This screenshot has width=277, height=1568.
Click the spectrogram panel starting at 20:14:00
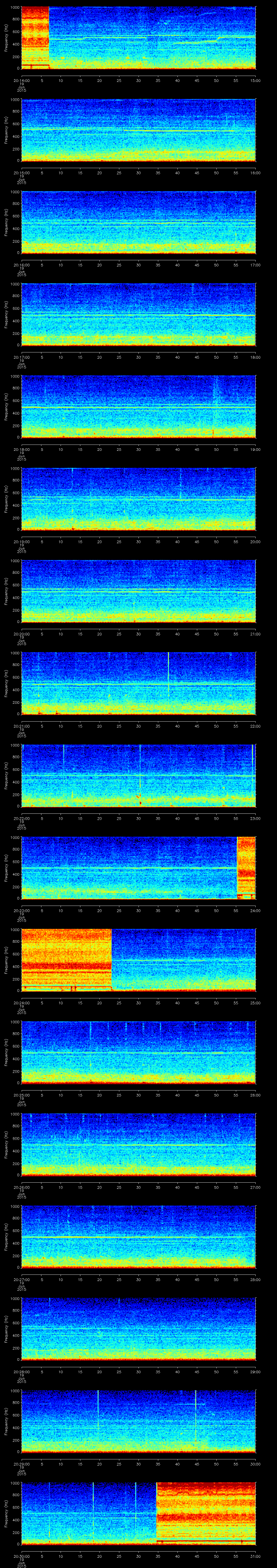point(138,38)
